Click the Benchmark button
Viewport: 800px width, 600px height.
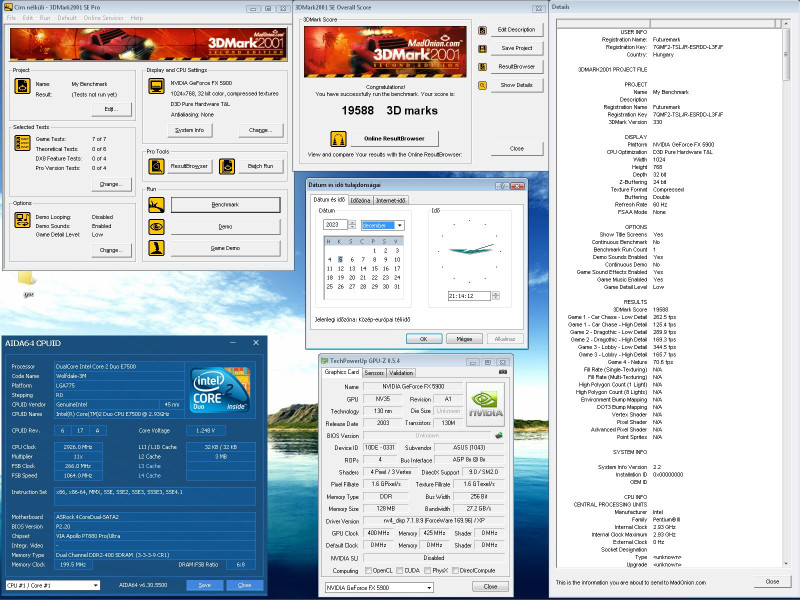click(x=225, y=205)
